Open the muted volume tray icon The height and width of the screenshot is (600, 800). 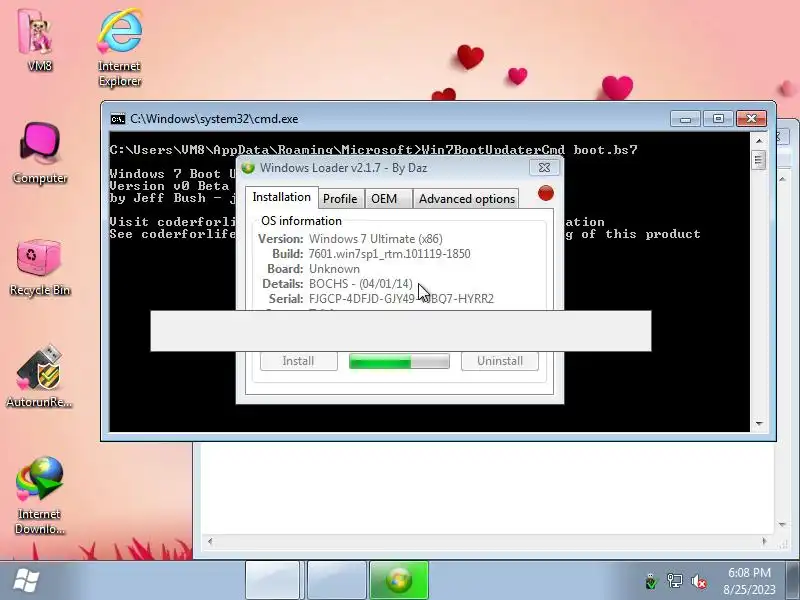coord(698,581)
